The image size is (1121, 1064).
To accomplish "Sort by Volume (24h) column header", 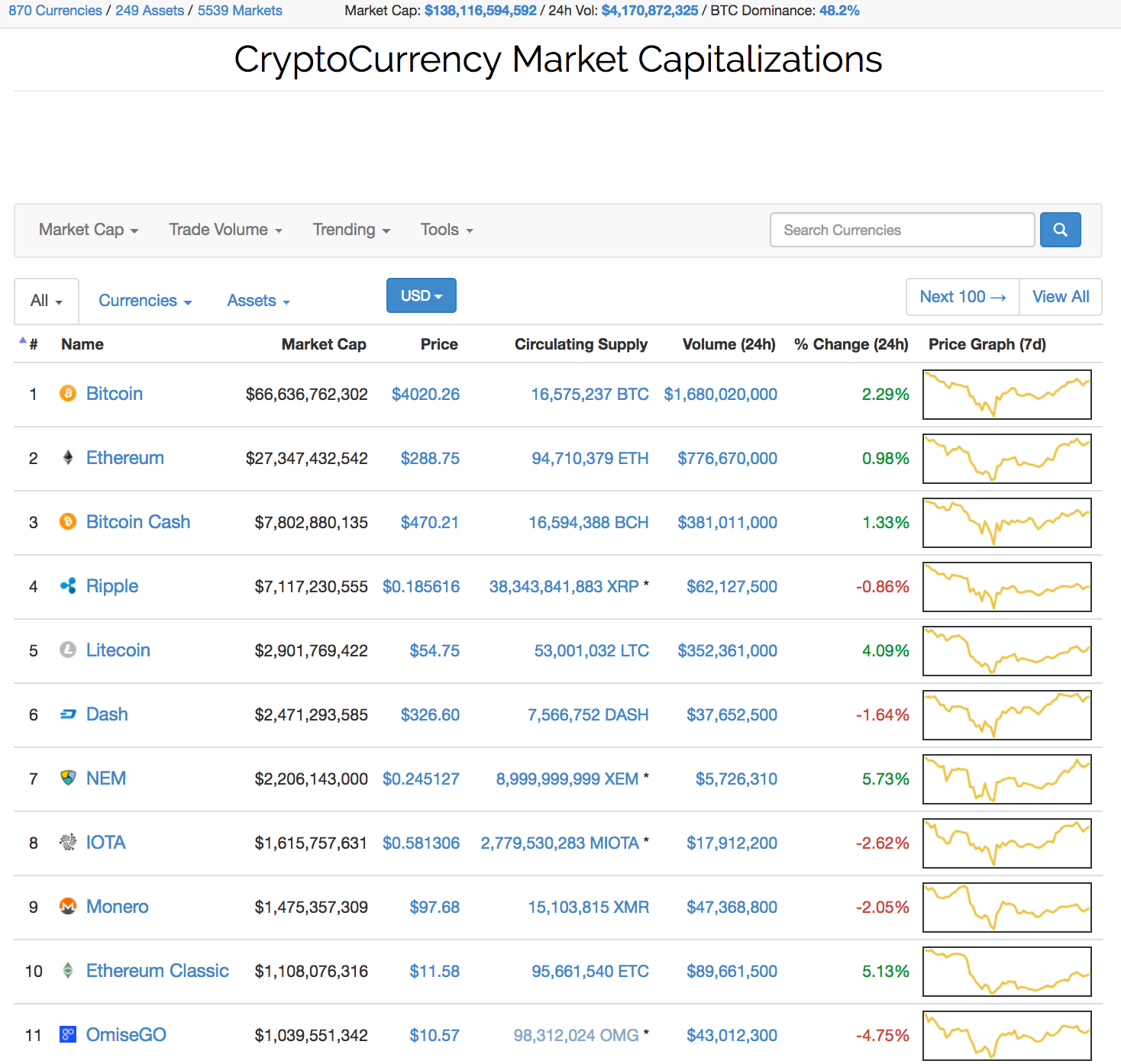I will pyautogui.click(x=729, y=344).
